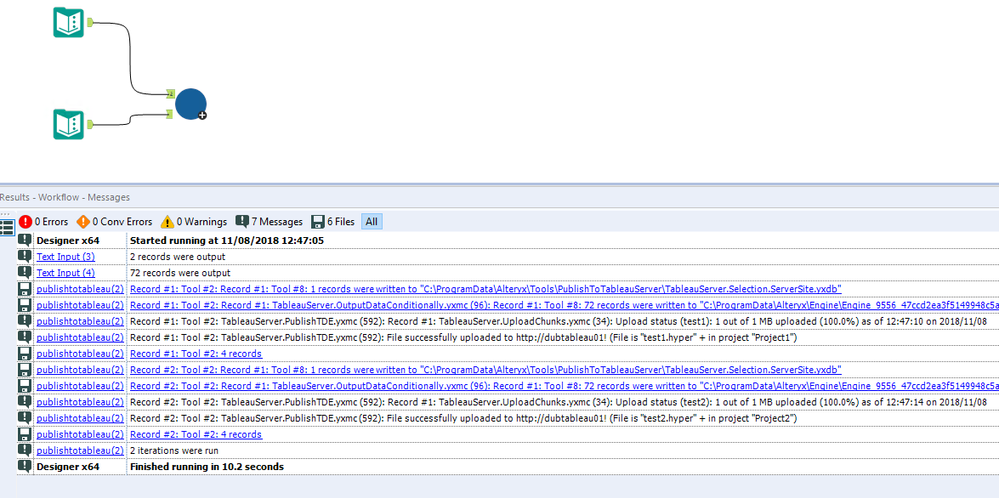Click publishtotableau(2) link on '2 iterations were run' row
The width and height of the screenshot is (999, 498).
(80, 451)
